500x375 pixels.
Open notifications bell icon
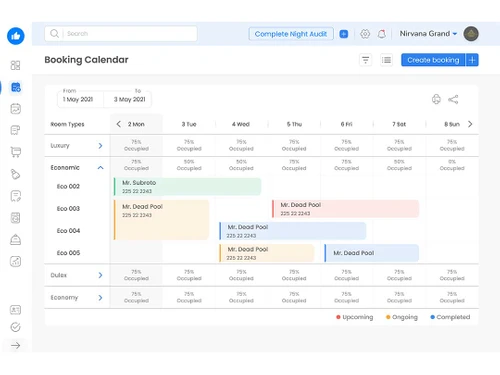point(382,34)
